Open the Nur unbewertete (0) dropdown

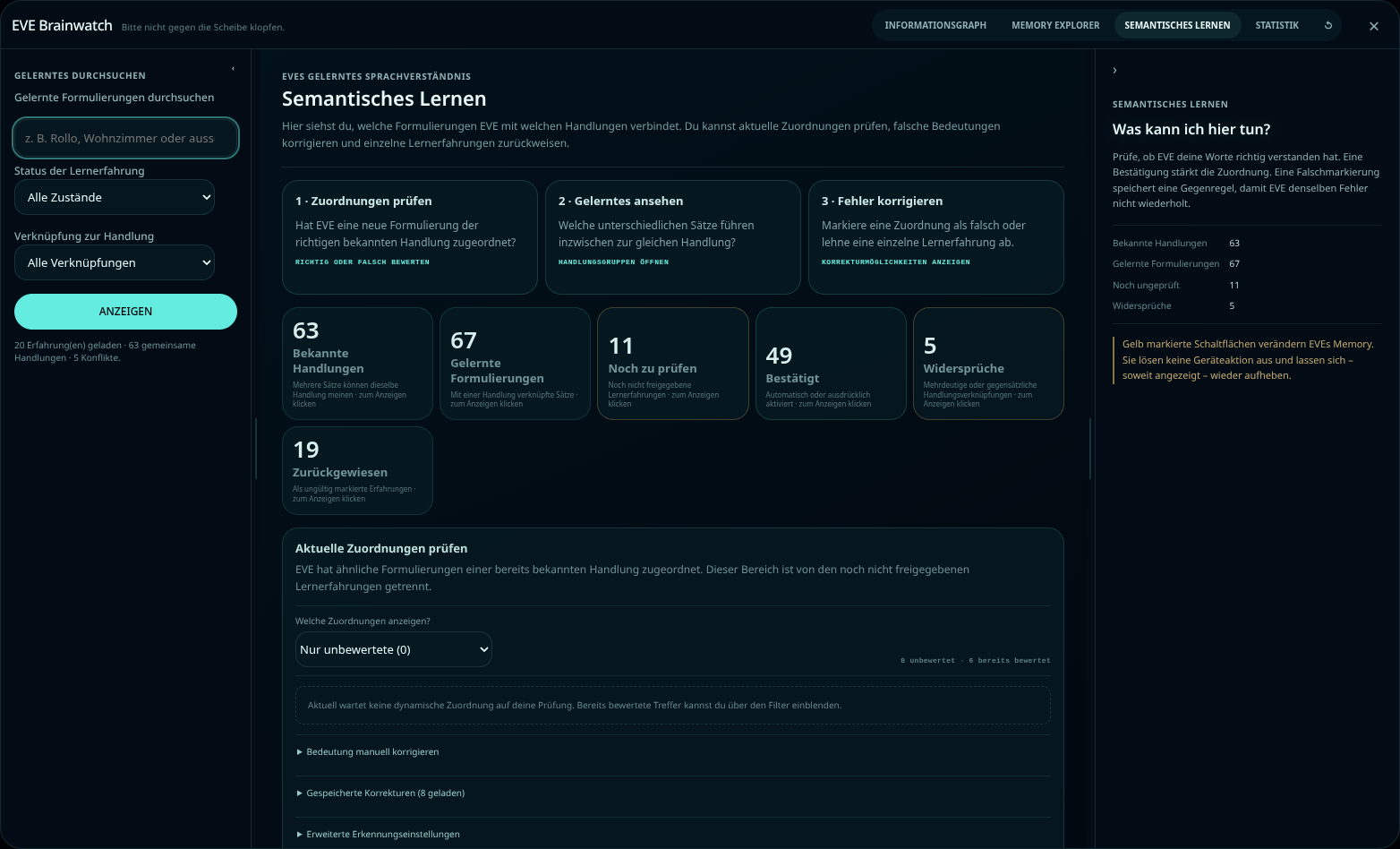(394, 649)
